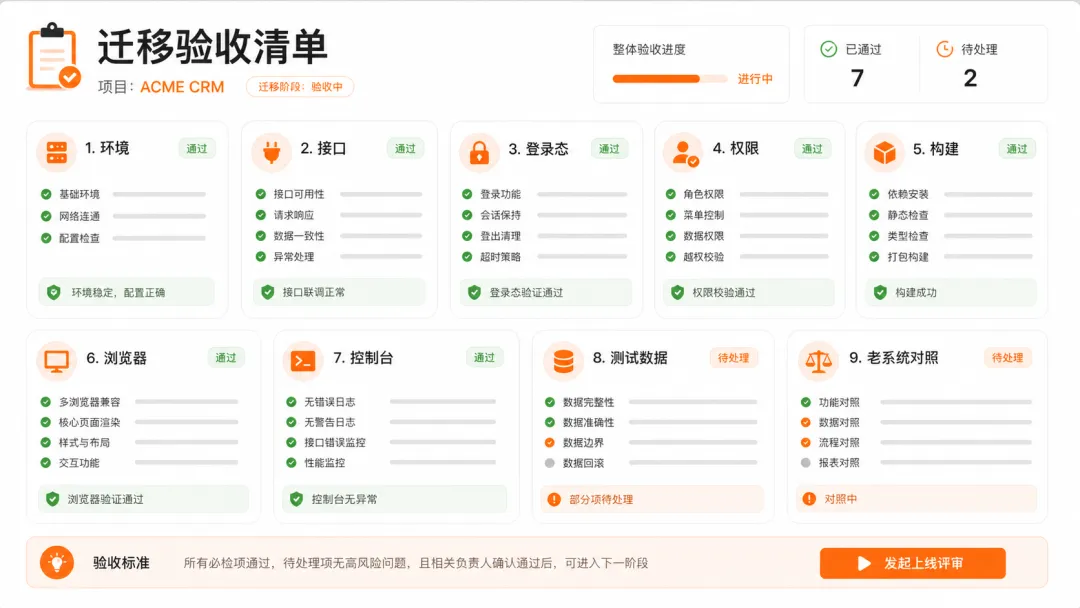Click the 功能对照 item

point(839,402)
